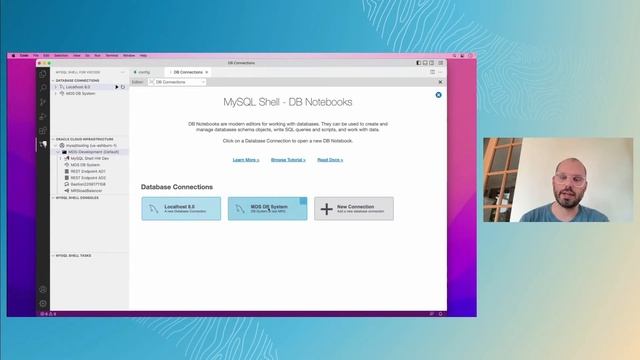Click New Connection tile

pos(354,209)
